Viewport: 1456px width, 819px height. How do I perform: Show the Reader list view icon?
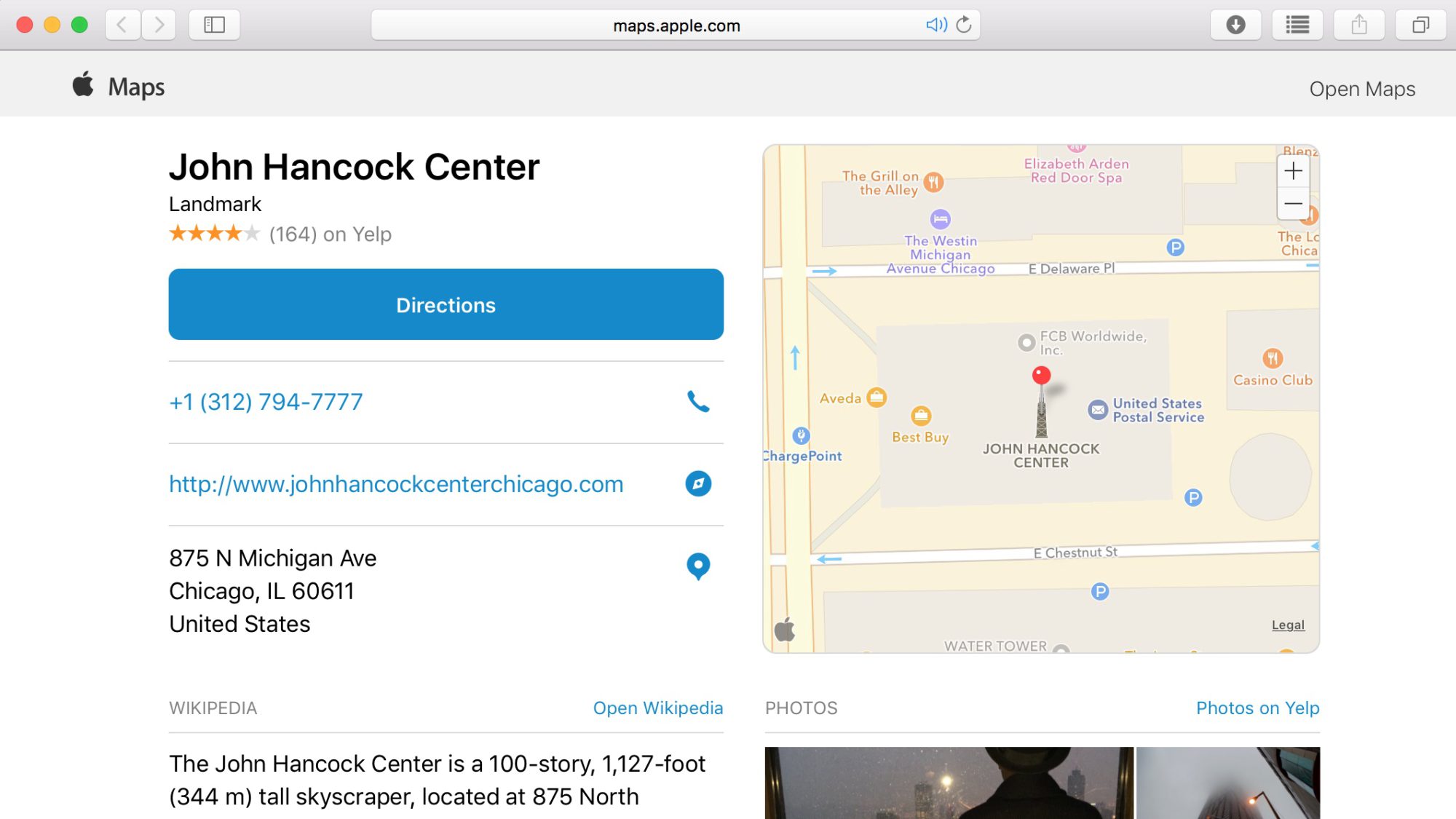tap(1297, 25)
